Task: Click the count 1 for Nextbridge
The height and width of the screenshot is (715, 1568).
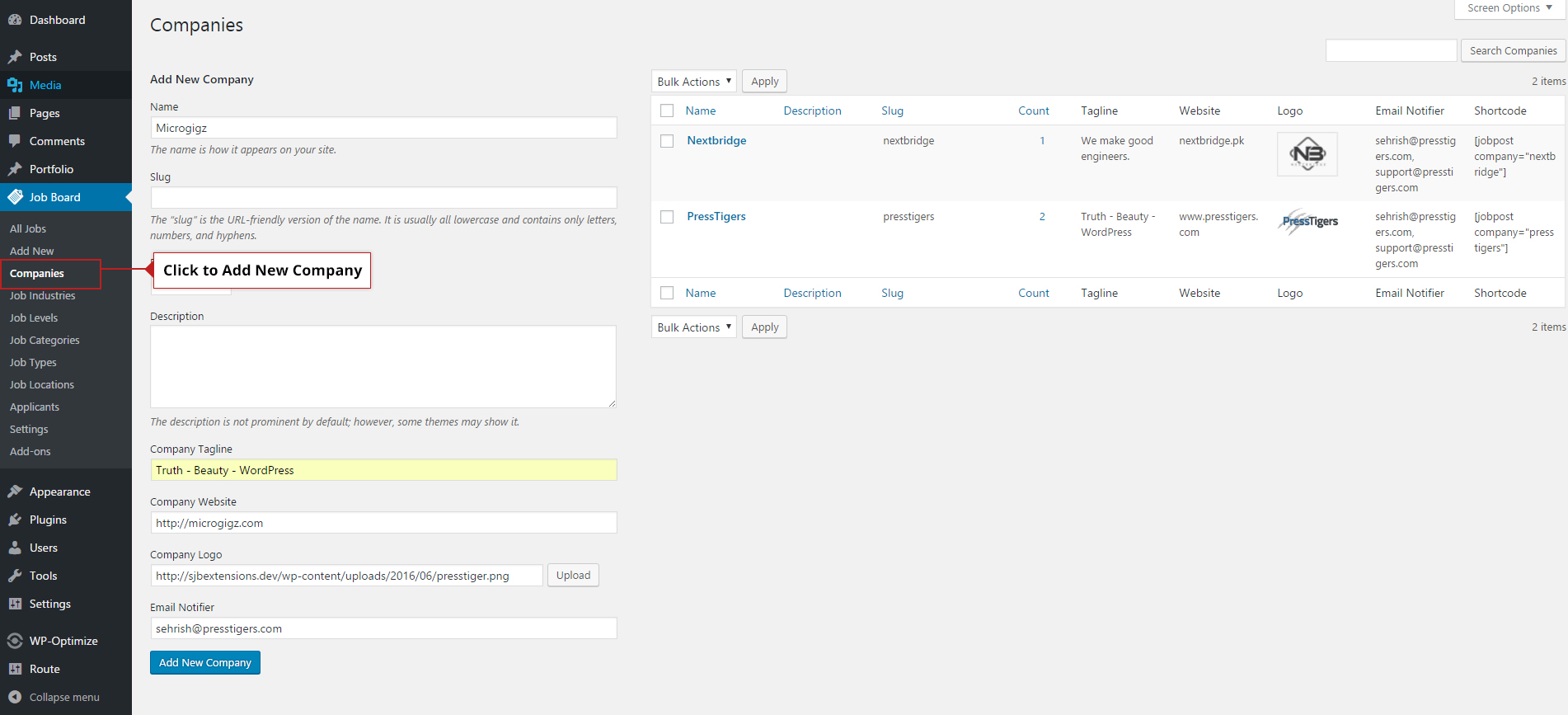Action: pyautogui.click(x=1042, y=140)
